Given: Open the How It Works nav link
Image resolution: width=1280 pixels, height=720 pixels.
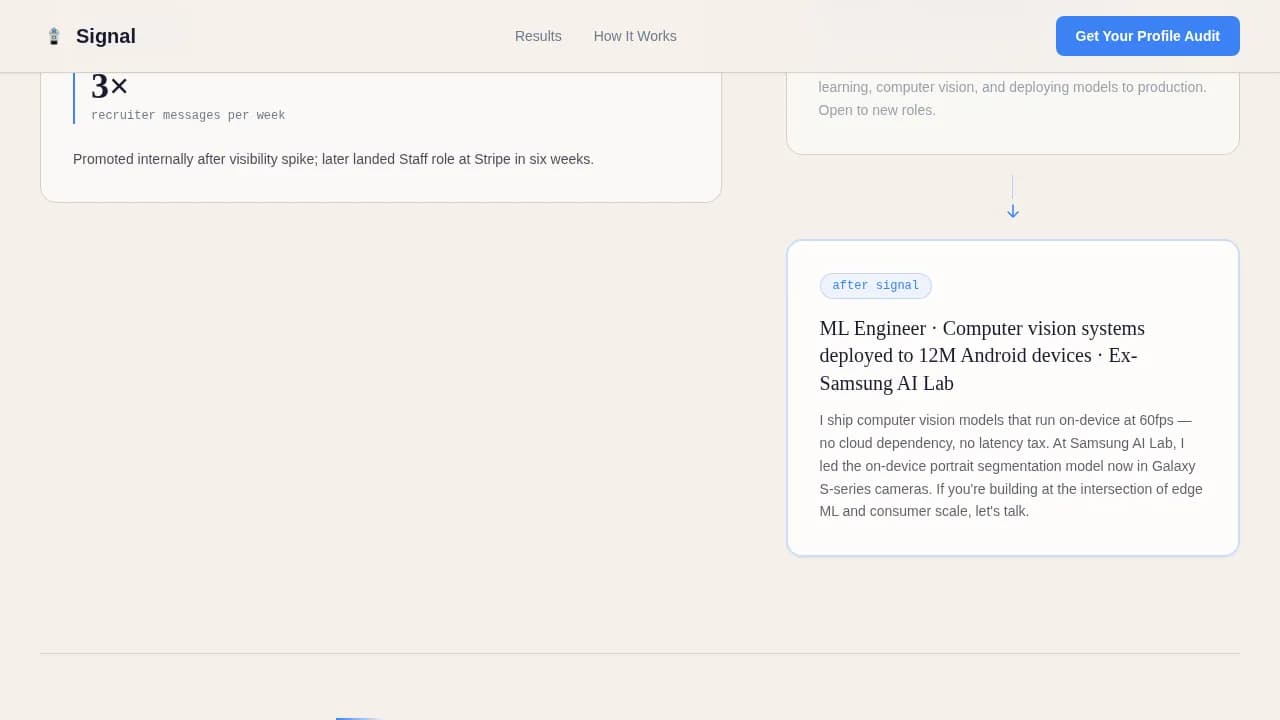Looking at the screenshot, I should (635, 36).
